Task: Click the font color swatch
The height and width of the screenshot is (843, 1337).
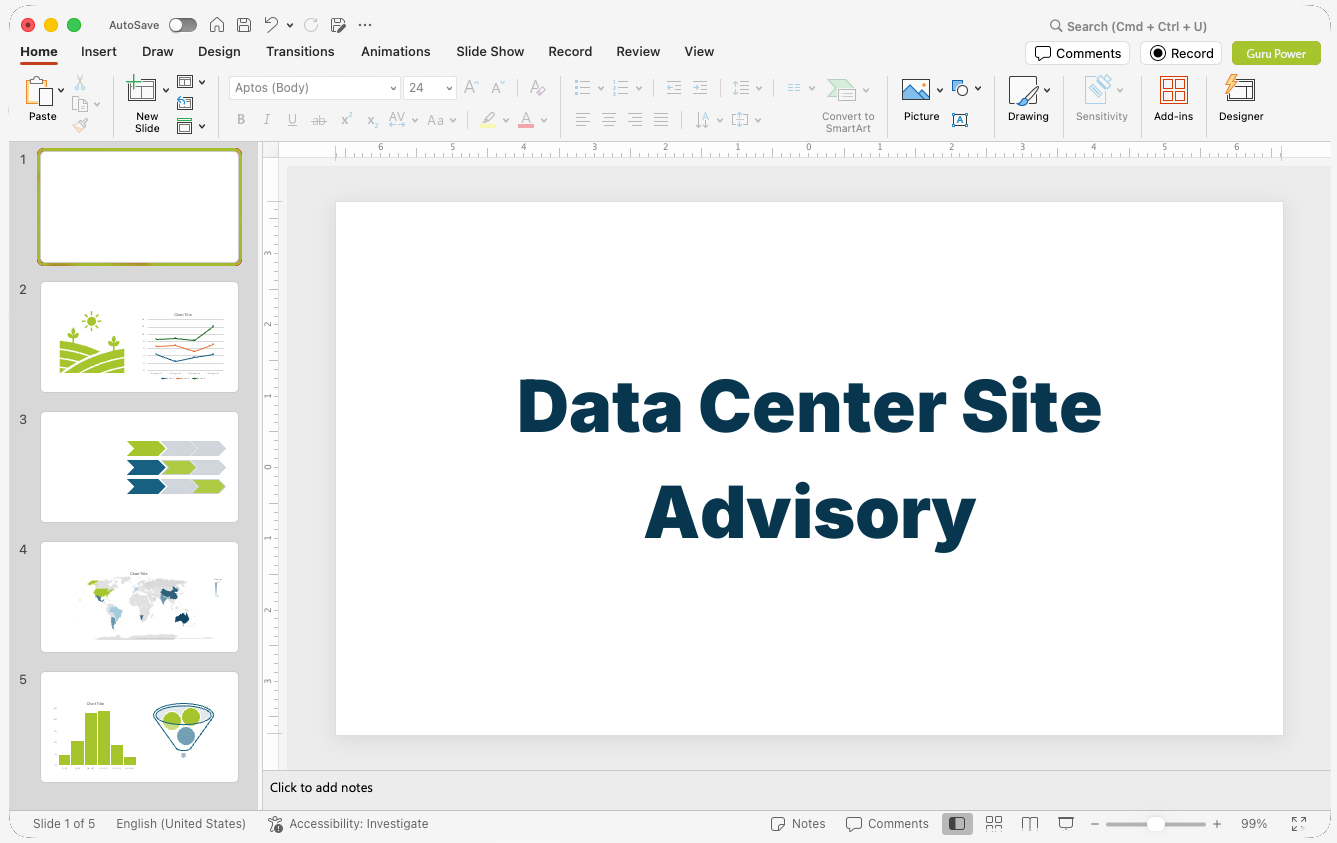Action: 526,120
